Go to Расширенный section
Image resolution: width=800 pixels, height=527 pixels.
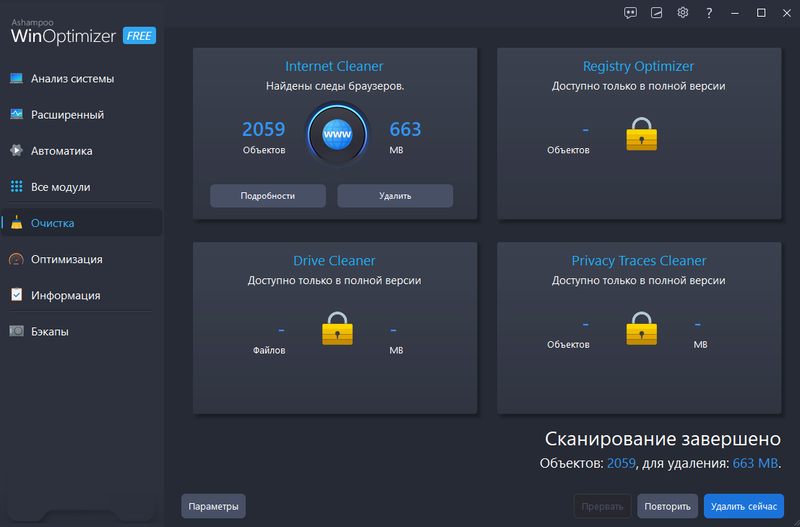pos(82,115)
